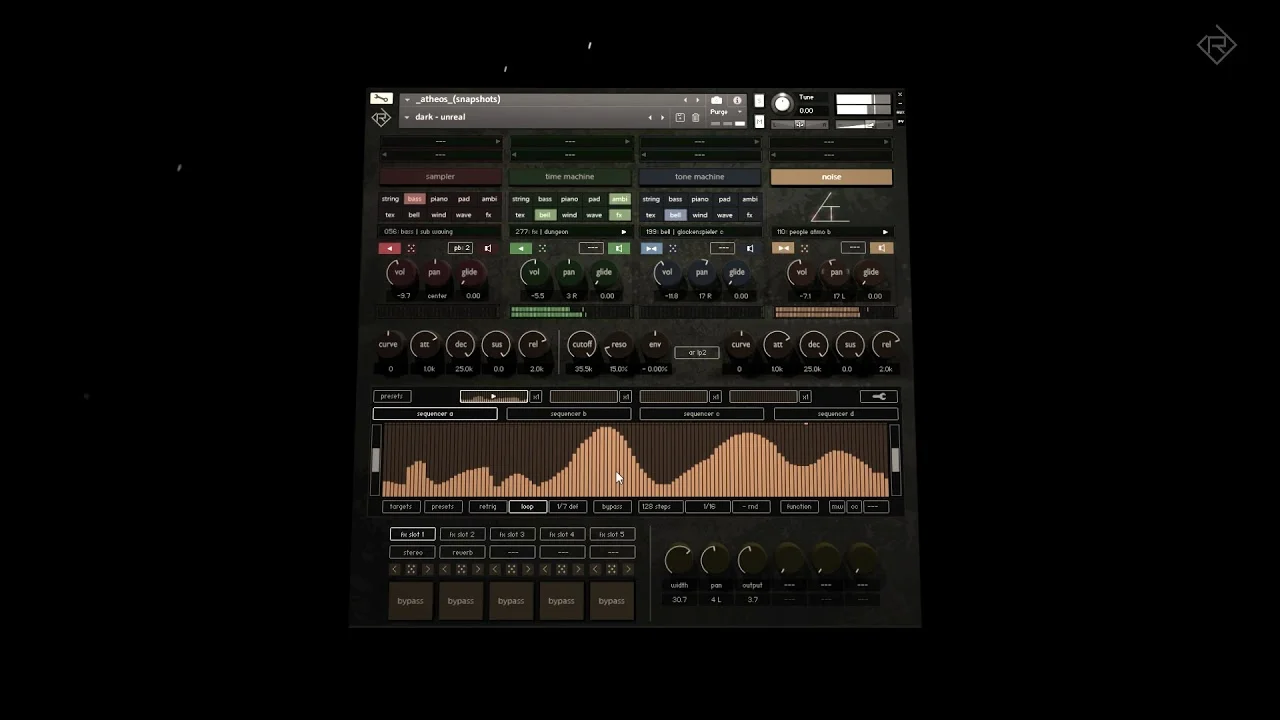Select fx slot 1 tab

point(412,534)
